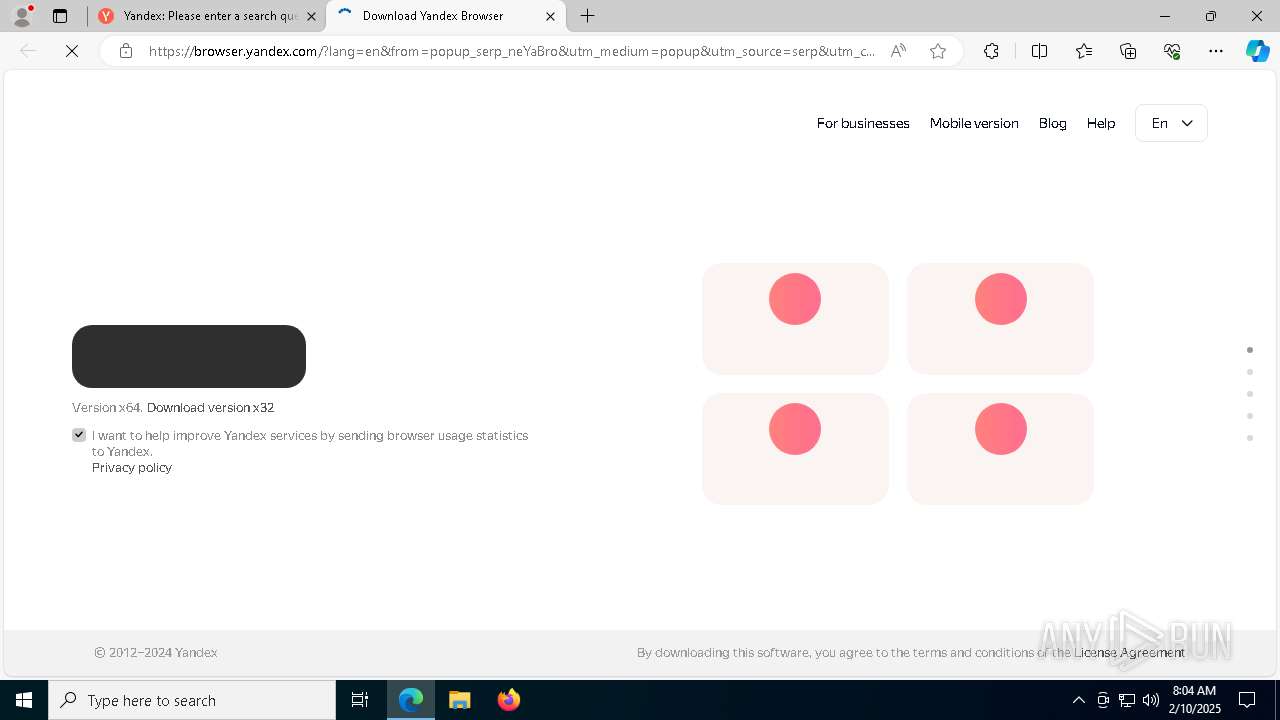Open the notification center icon
Image resolution: width=1280 pixels, height=720 pixels.
(1247, 700)
